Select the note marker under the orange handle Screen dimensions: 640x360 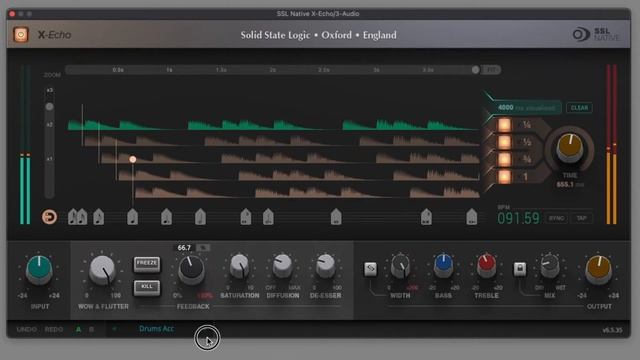click(132, 217)
